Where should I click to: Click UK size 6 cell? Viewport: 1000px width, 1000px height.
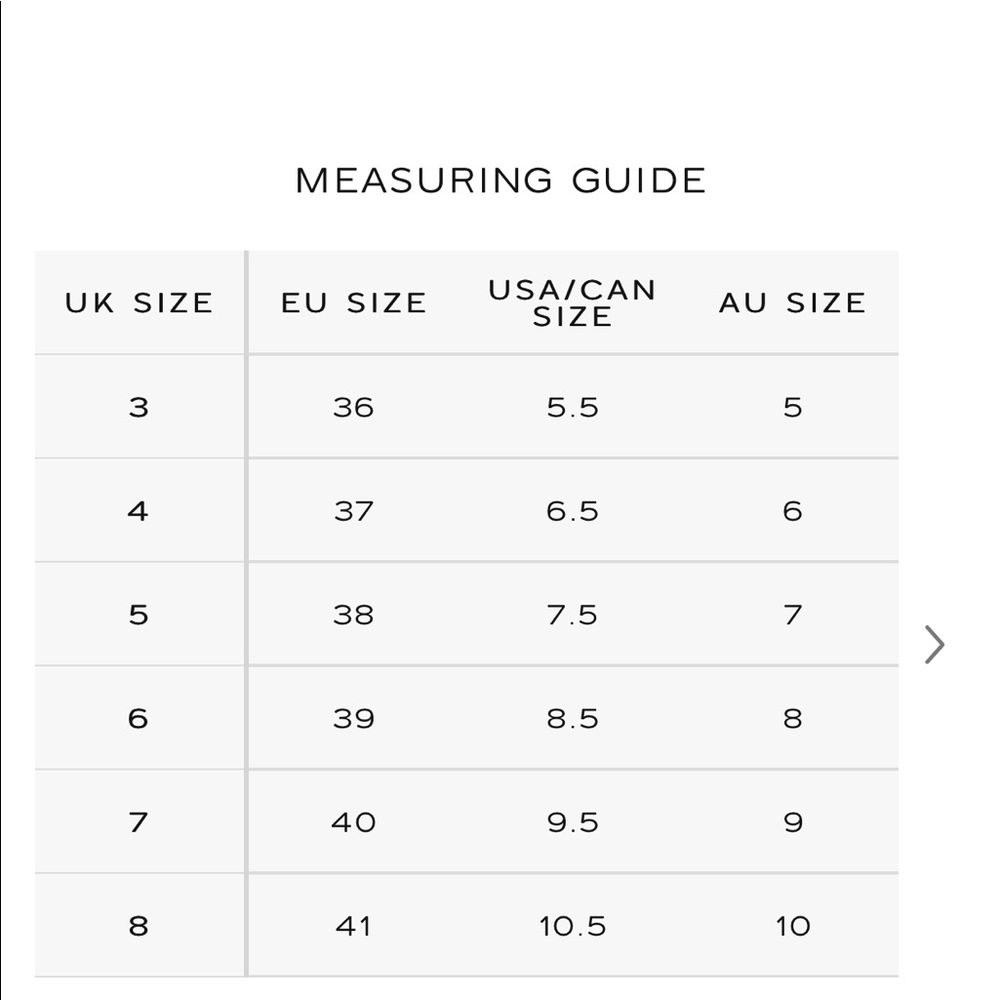(139, 719)
